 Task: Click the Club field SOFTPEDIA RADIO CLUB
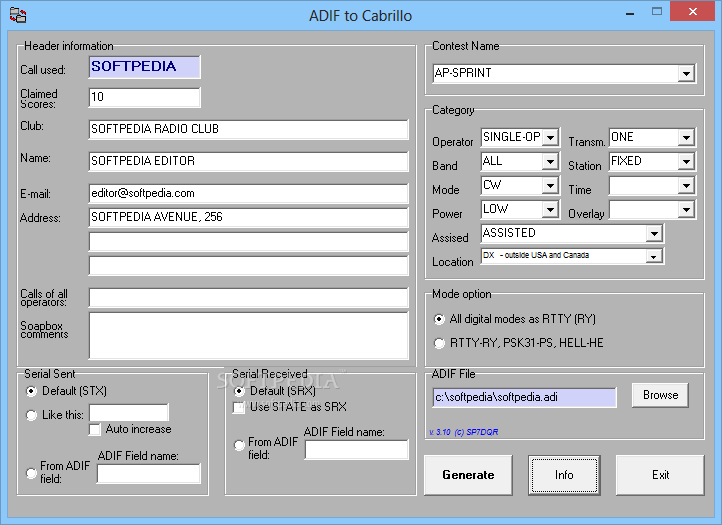(x=249, y=129)
